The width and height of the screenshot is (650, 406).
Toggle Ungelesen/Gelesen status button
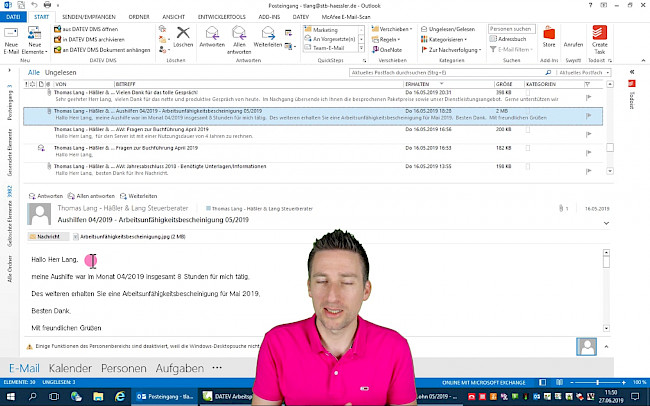click(449, 29)
